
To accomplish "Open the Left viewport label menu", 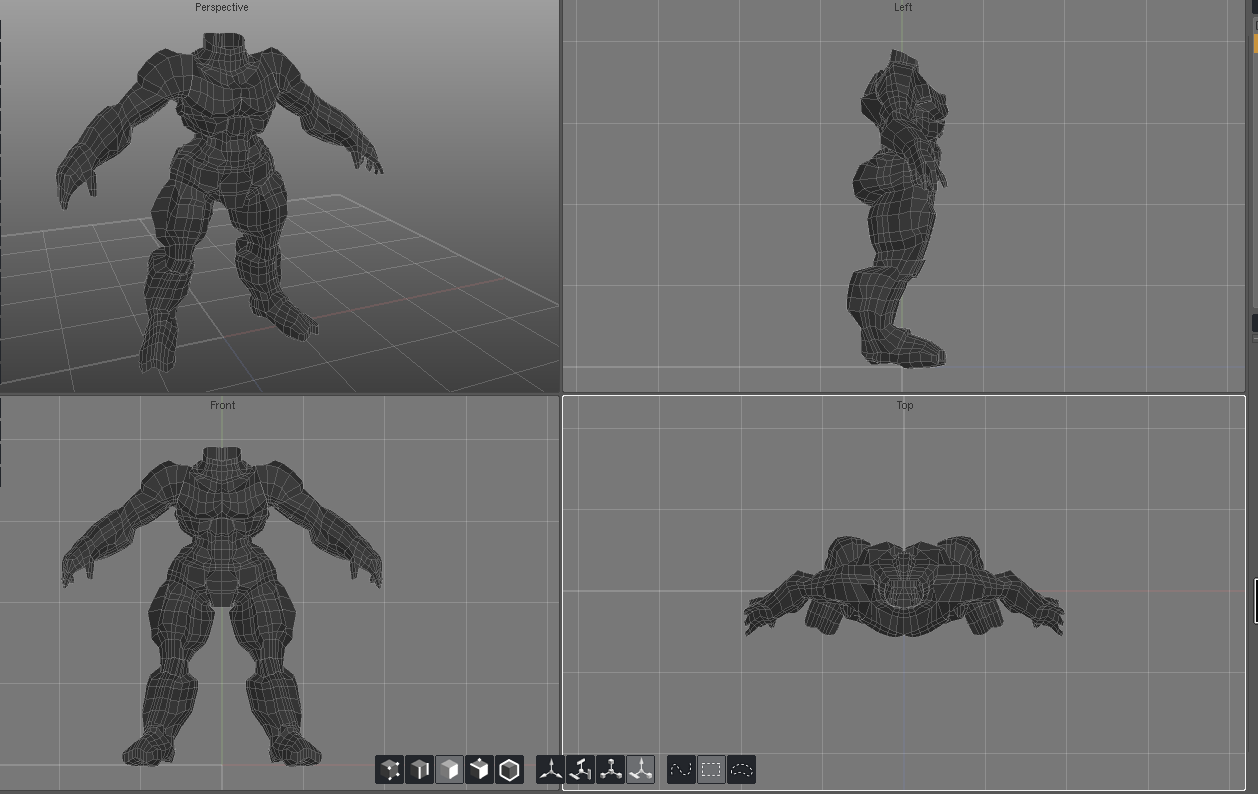I will click(903, 7).
